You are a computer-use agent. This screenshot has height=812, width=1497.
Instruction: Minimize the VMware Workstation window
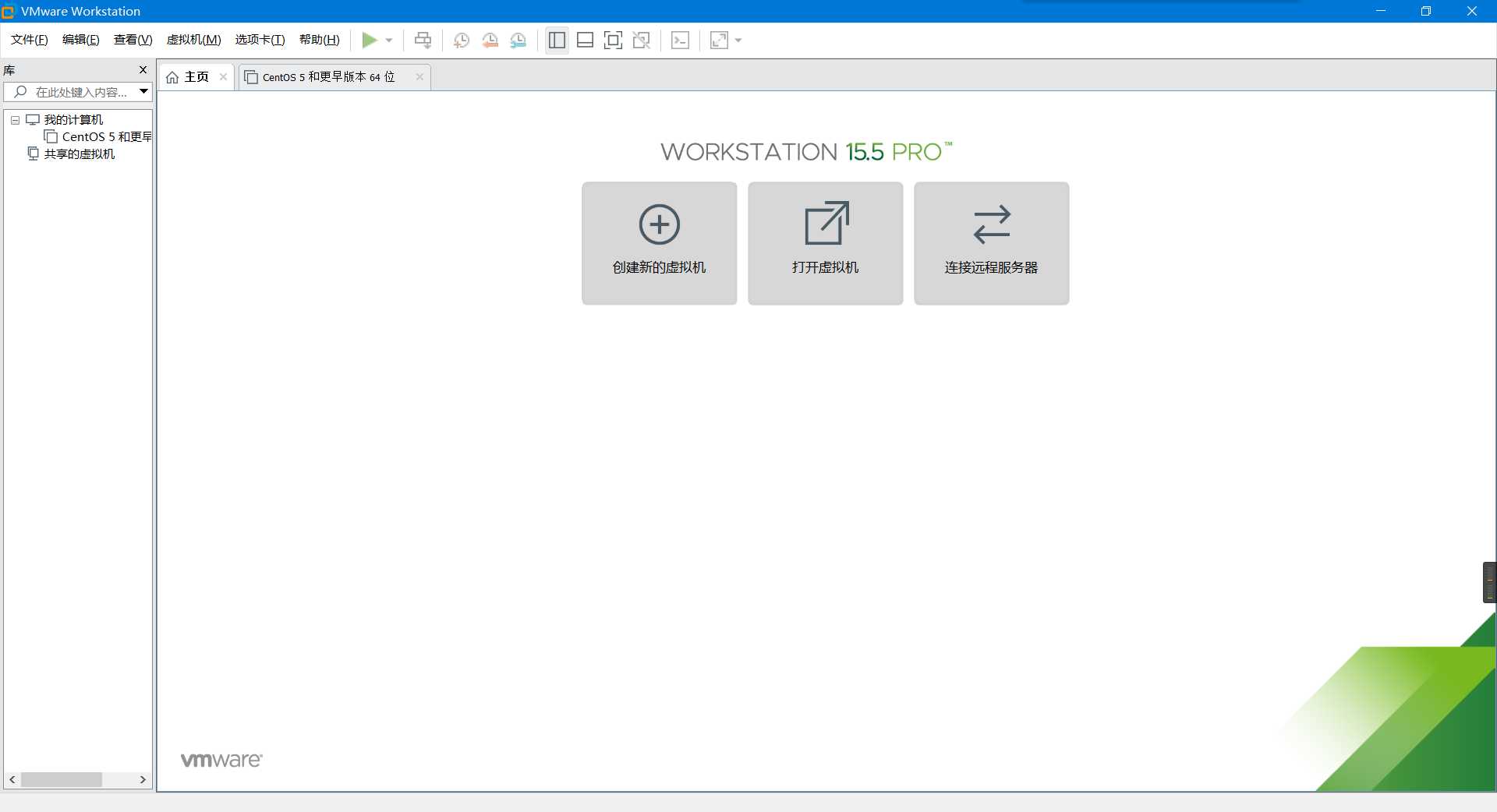click(x=1381, y=11)
